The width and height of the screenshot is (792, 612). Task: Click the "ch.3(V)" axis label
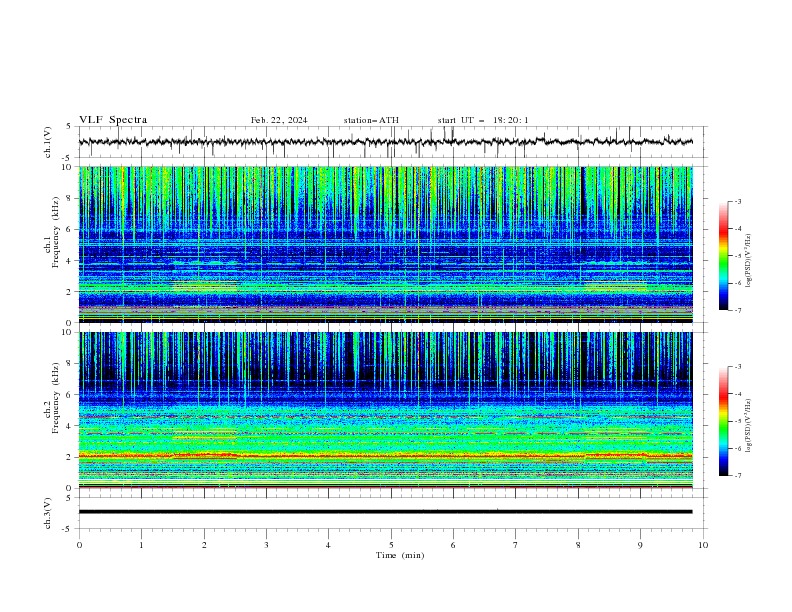(48, 514)
